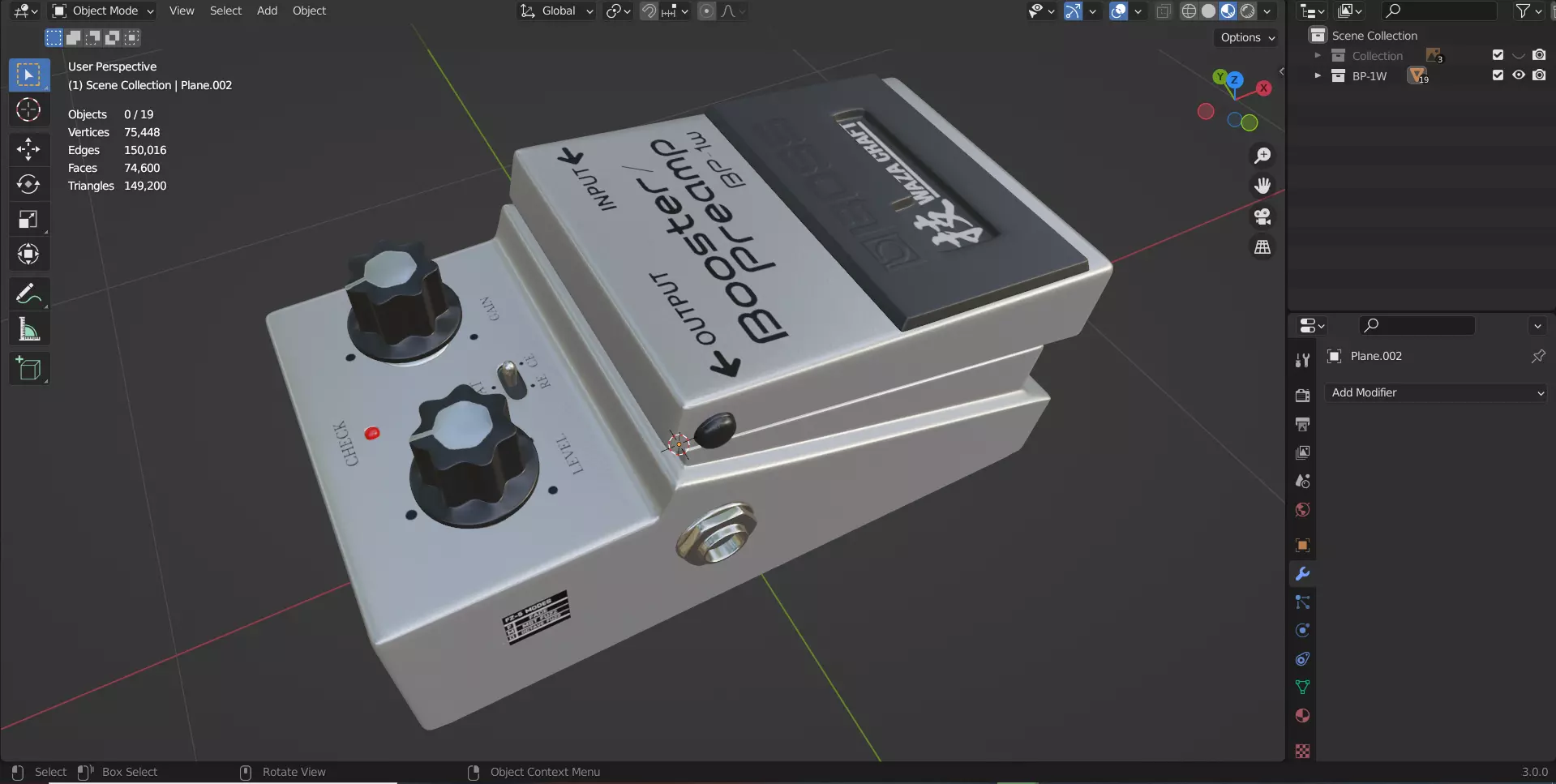Image resolution: width=1556 pixels, height=784 pixels.
Task: Choose the Rotate tool
Action: coord(28,184)
